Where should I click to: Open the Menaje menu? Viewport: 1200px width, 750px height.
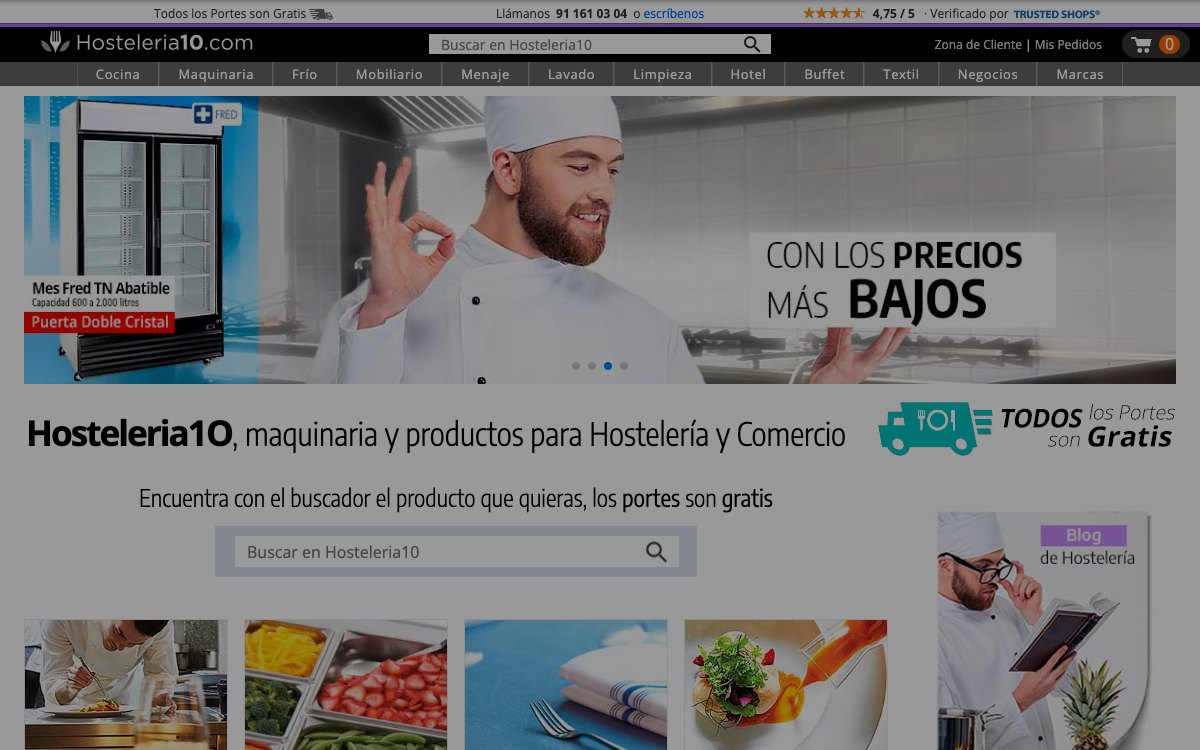[x=485, y=74]
